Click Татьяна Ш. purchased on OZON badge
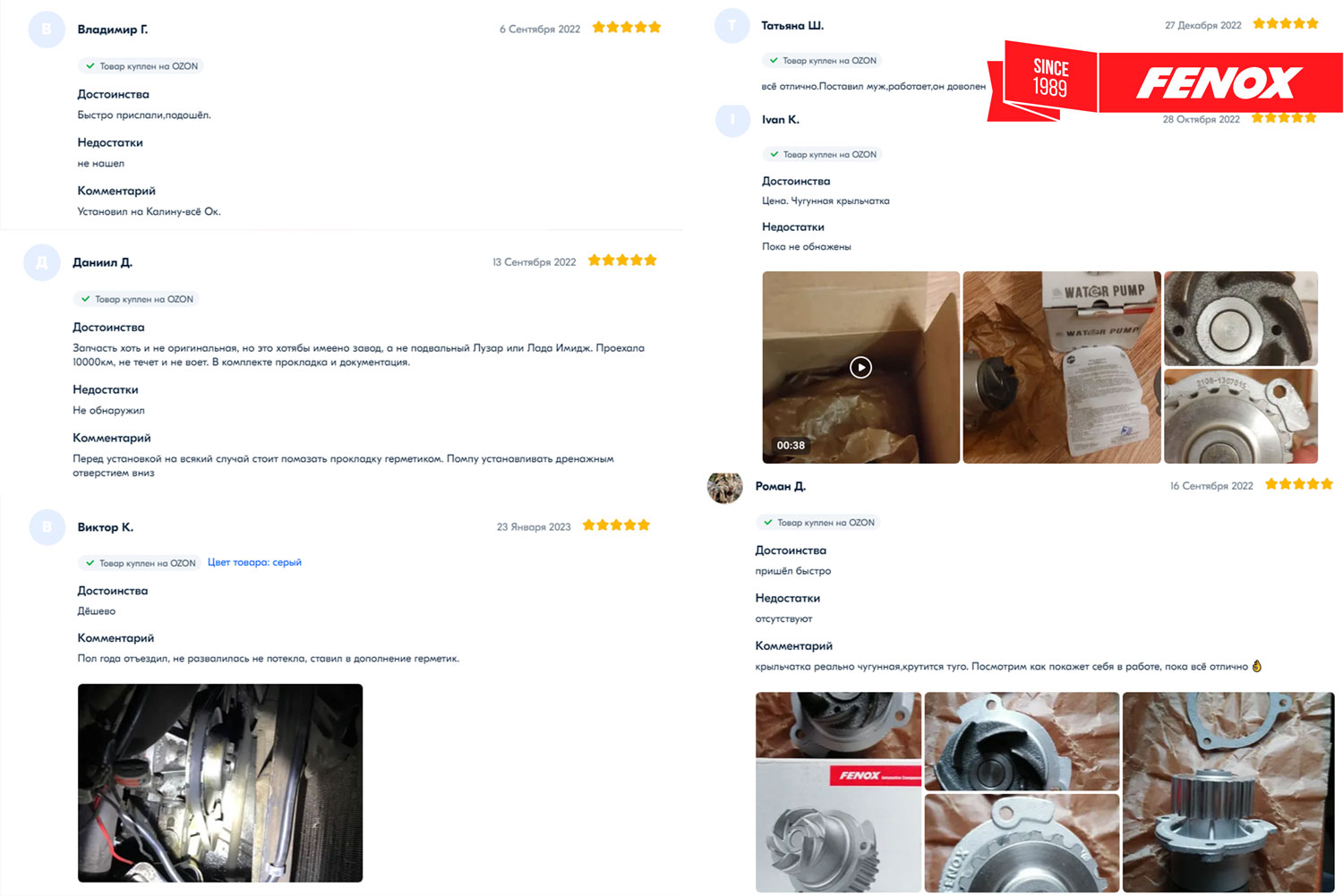1343x896 pixels. click(x=822, y=61)
